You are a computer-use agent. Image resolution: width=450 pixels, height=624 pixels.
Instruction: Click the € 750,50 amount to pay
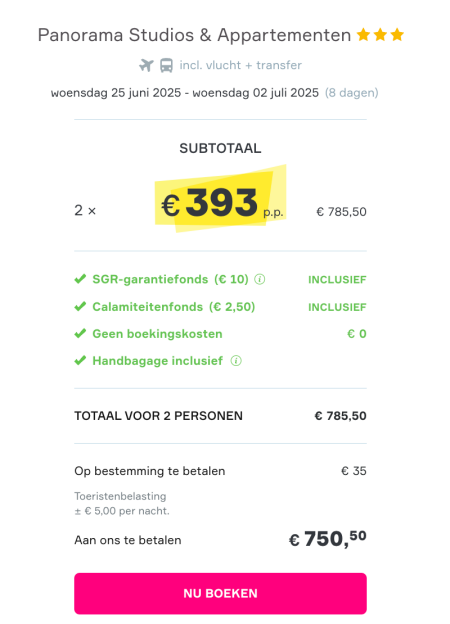coord(327,539)
